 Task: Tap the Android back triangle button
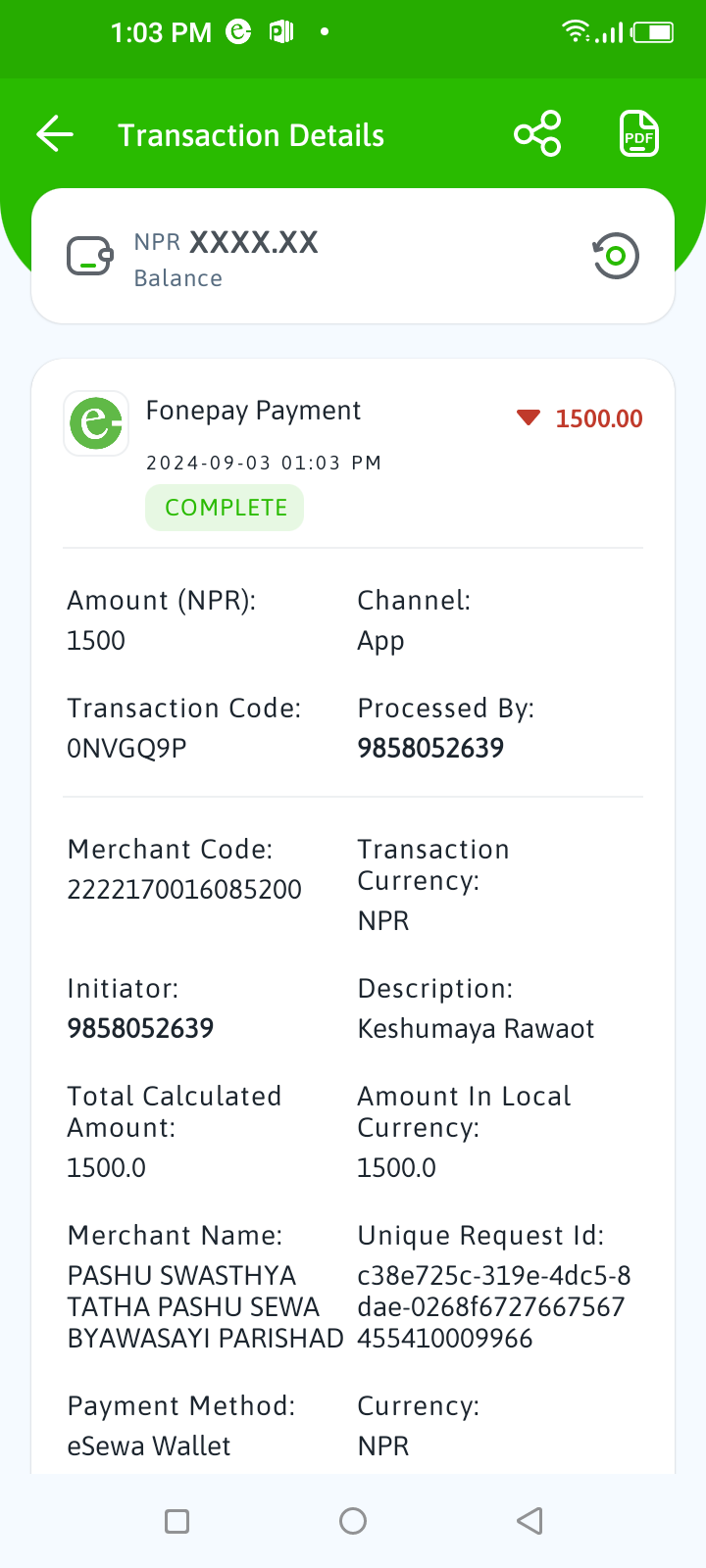coord(529,1521)
